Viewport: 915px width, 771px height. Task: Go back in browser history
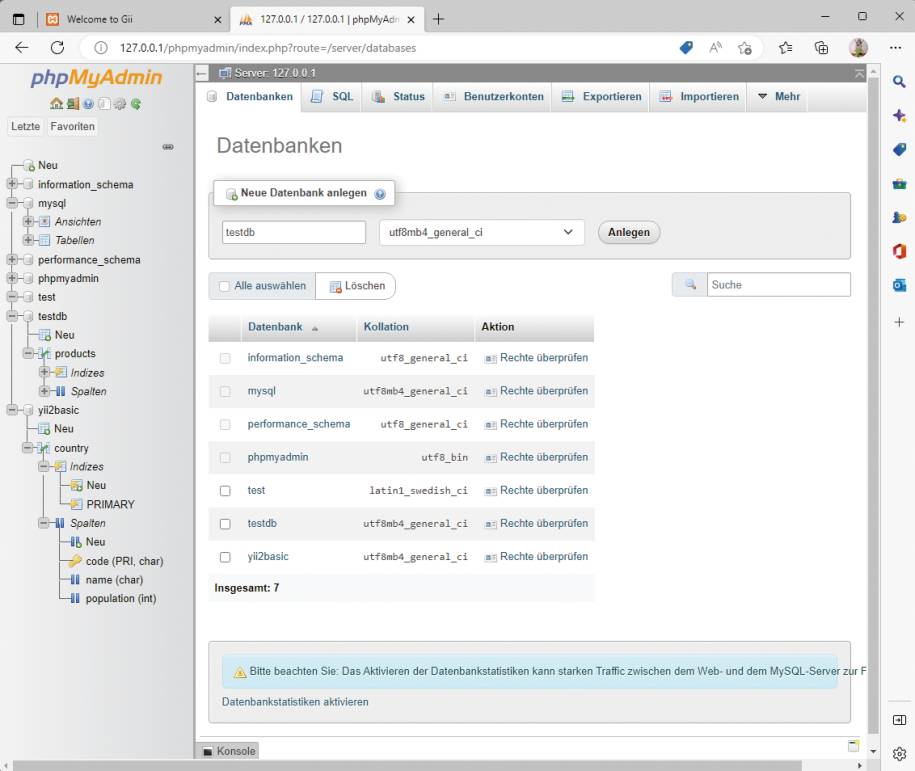pos(22,48)
